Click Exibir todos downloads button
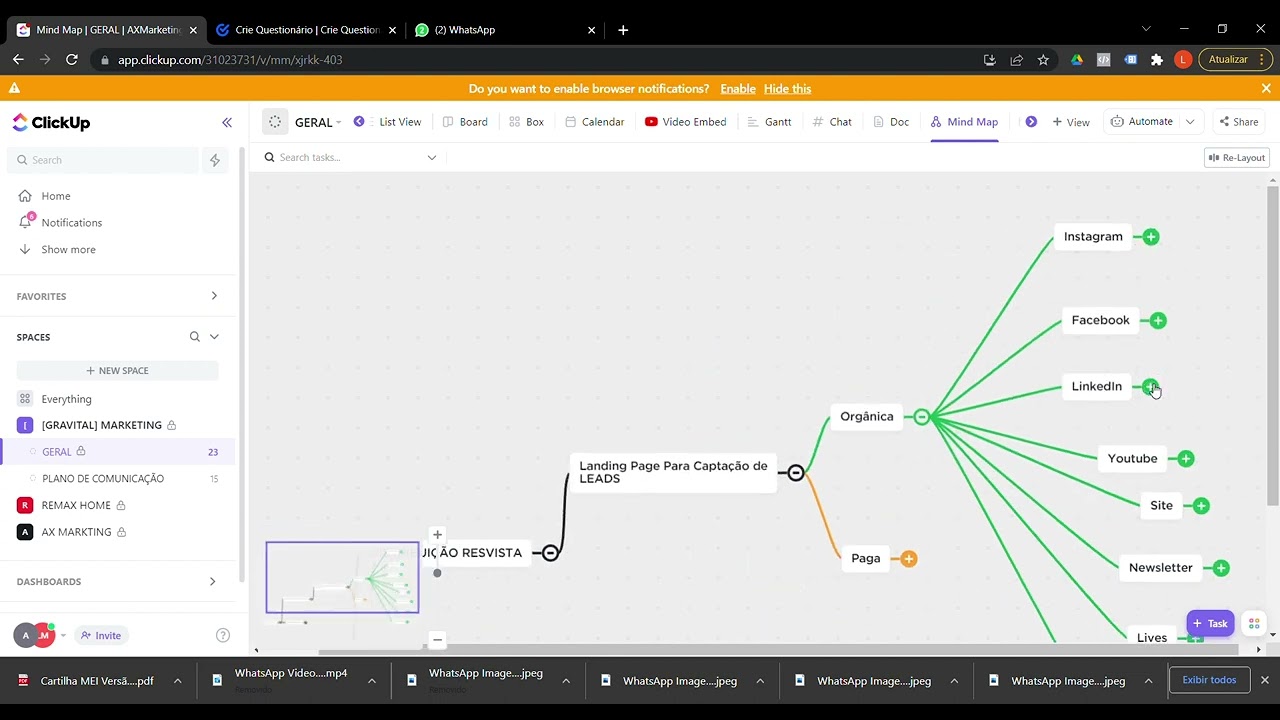The height and width of the screenshot is (720, 1280). (x=1209, y=680)
